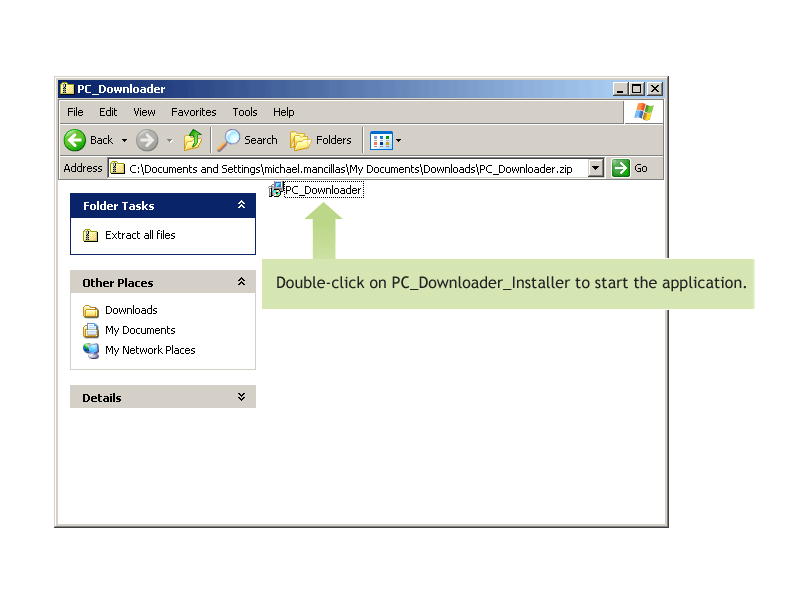
Task: Minimize the PC_Downloader window
Action: (620, 89)
